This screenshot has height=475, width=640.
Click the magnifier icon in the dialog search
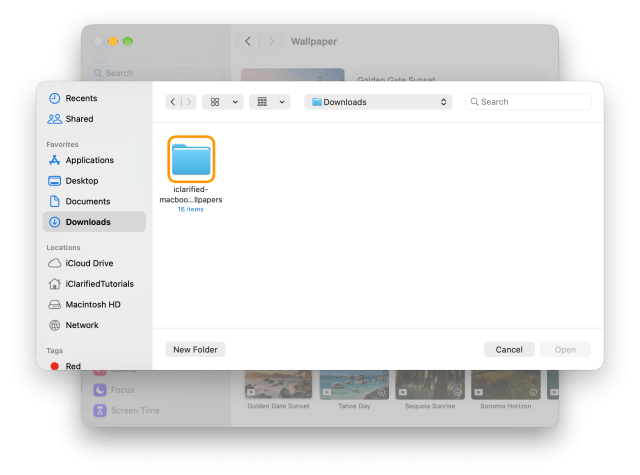(x=474, y=102)
